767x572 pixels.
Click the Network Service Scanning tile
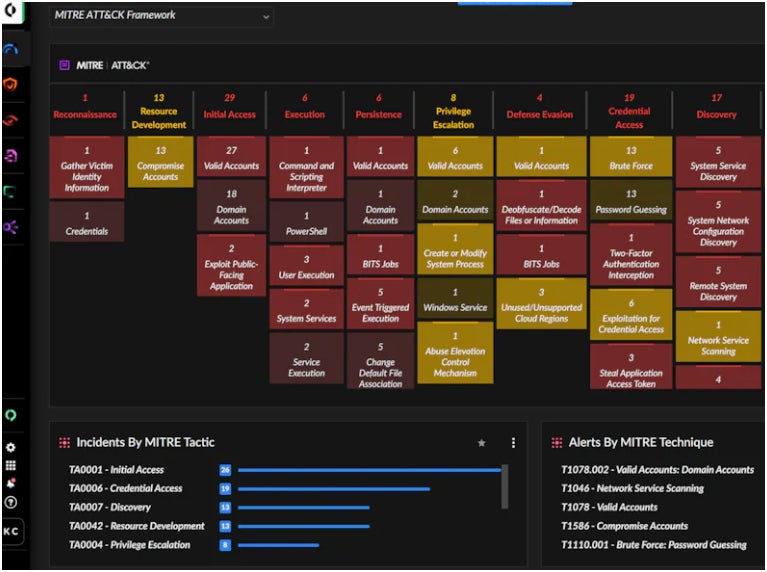[718, 337]
